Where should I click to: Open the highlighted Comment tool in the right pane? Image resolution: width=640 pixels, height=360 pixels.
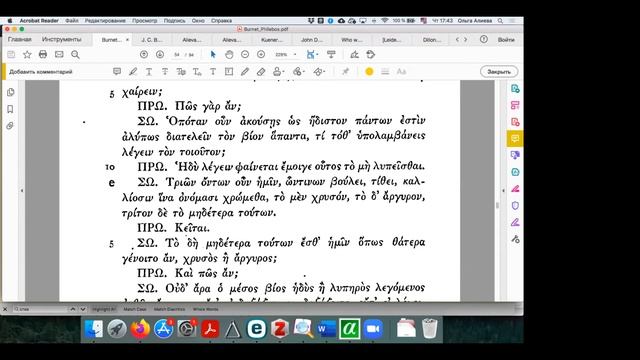515,139
